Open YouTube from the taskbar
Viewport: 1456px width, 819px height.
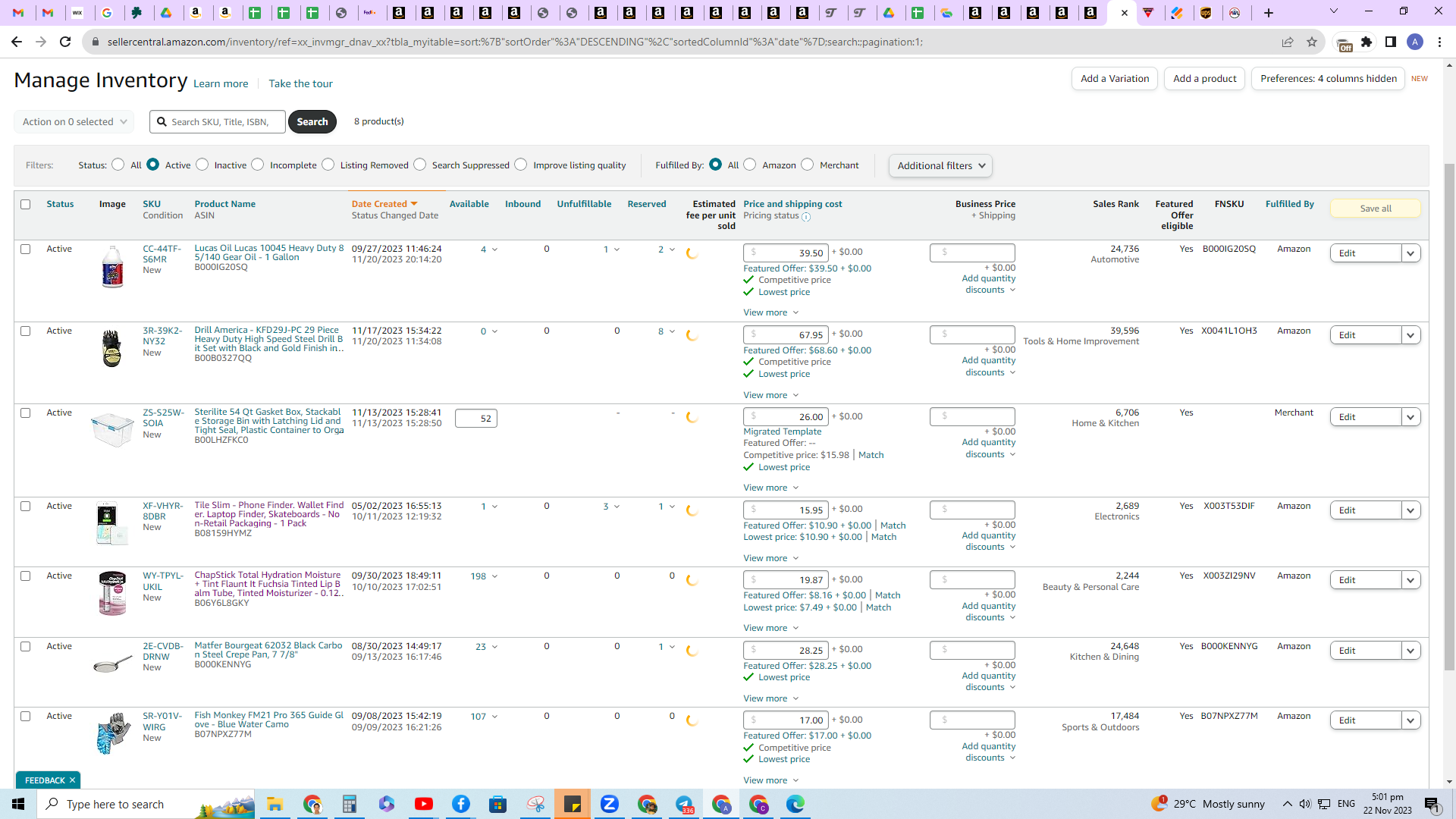424,804
